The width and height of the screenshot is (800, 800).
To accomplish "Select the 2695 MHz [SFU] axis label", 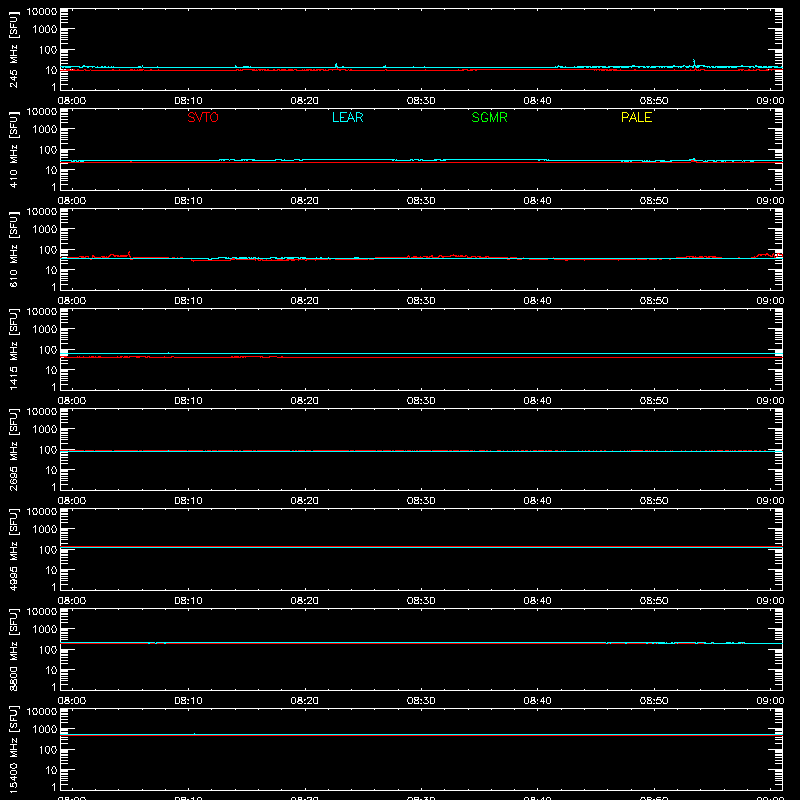I will click(13, 449).
